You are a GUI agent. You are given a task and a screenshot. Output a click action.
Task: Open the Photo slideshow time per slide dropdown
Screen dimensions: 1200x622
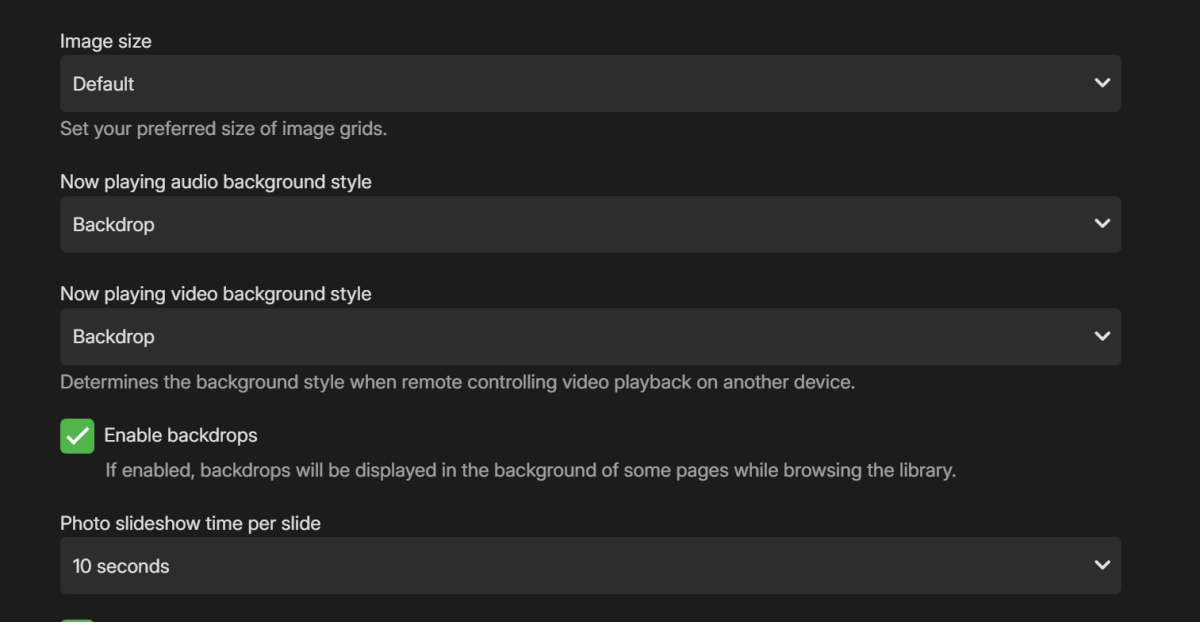[590, 565]
